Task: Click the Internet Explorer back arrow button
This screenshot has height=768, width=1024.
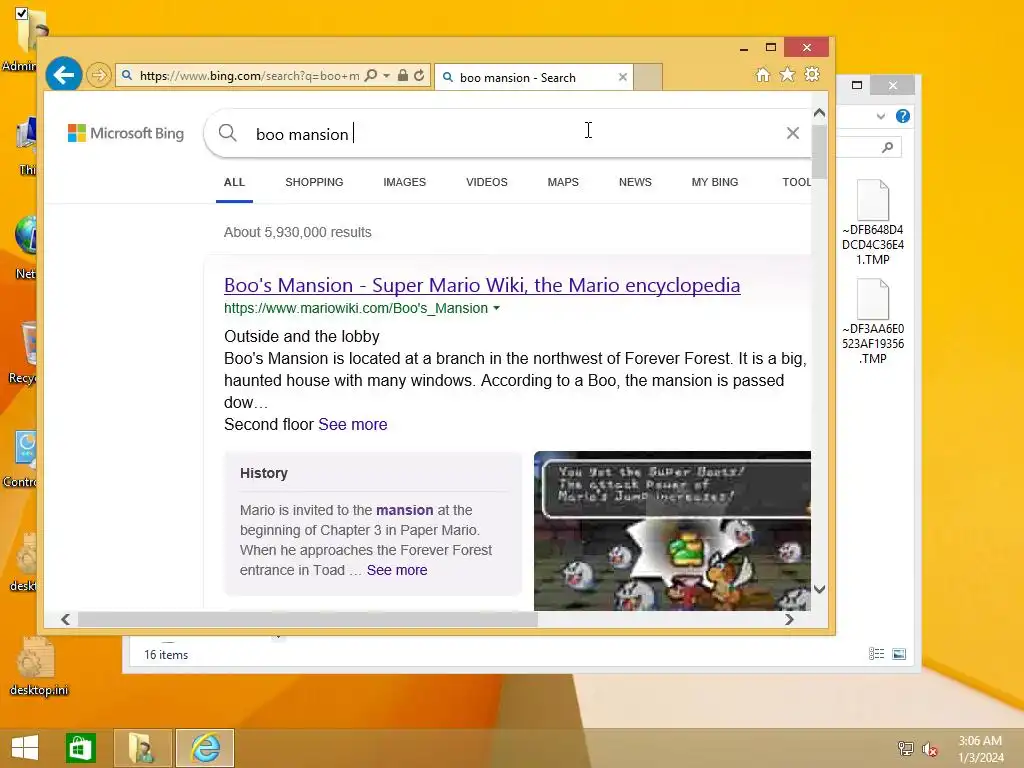Action: point(63,75)
